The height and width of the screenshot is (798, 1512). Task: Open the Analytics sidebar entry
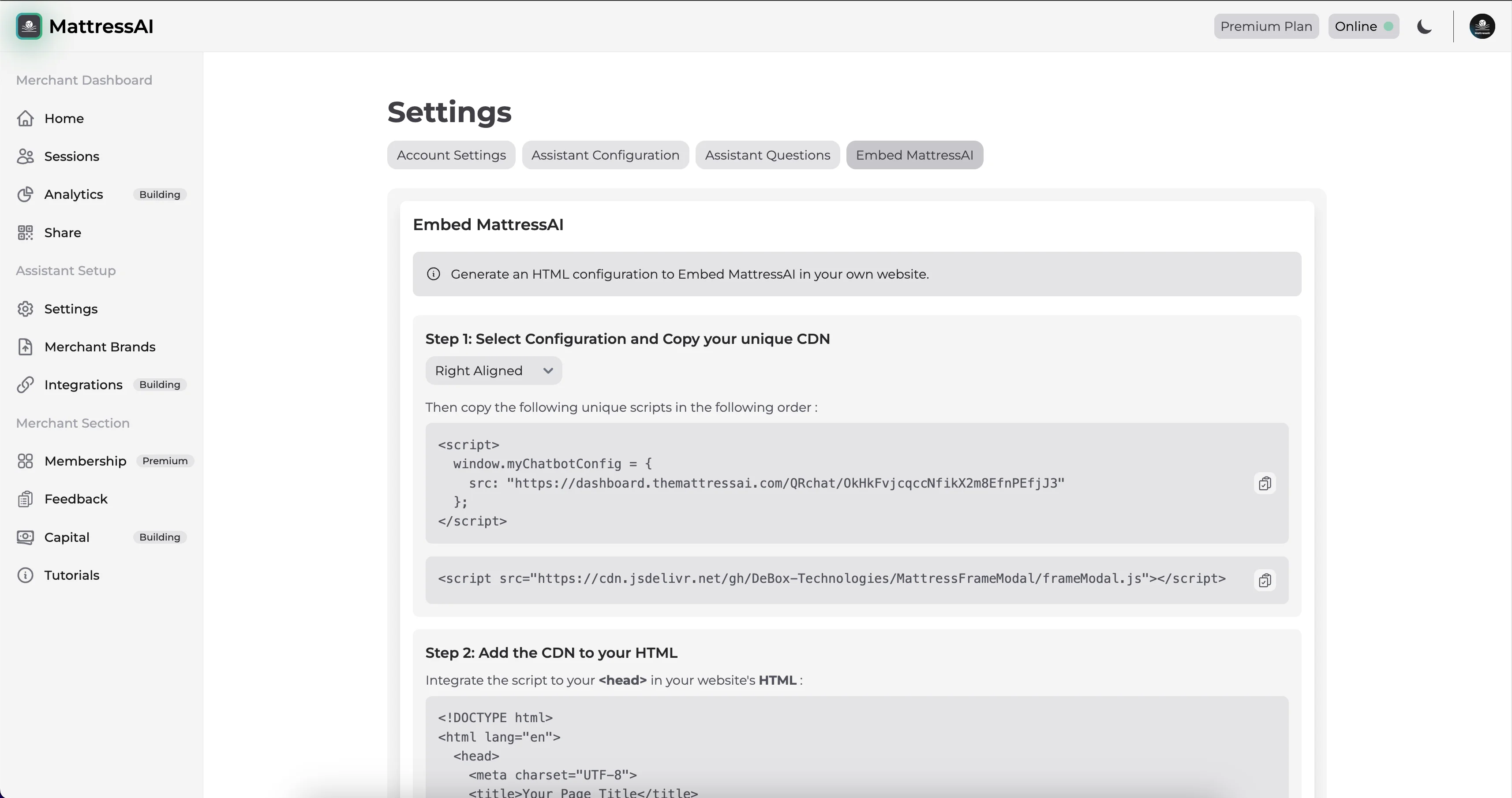73,194
